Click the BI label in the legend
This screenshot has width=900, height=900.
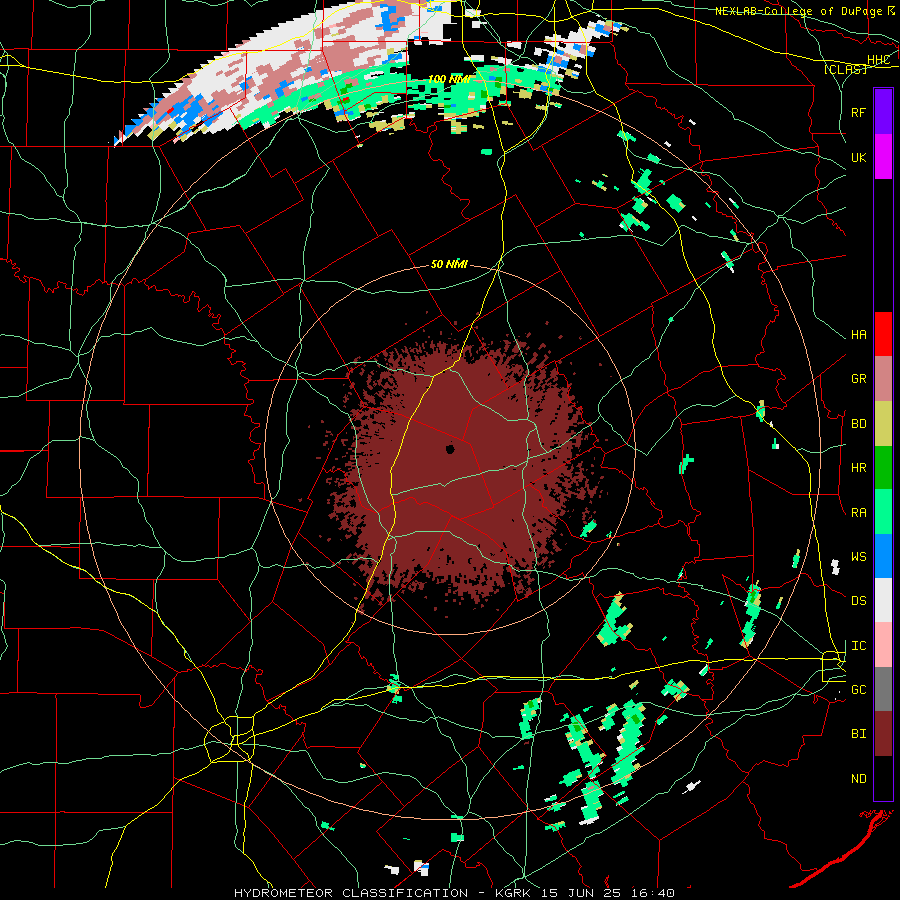858,734
